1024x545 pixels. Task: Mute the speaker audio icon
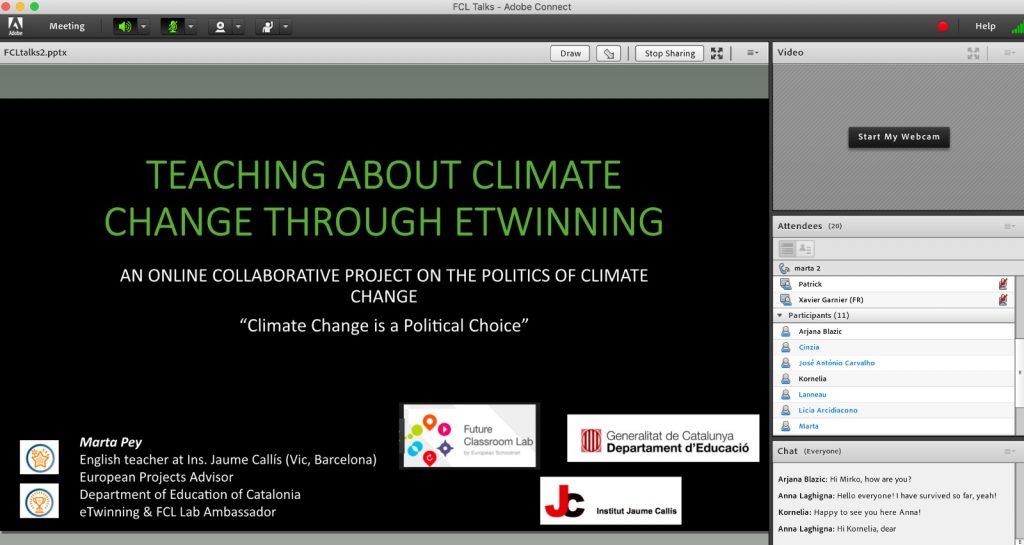coord(125,26)
